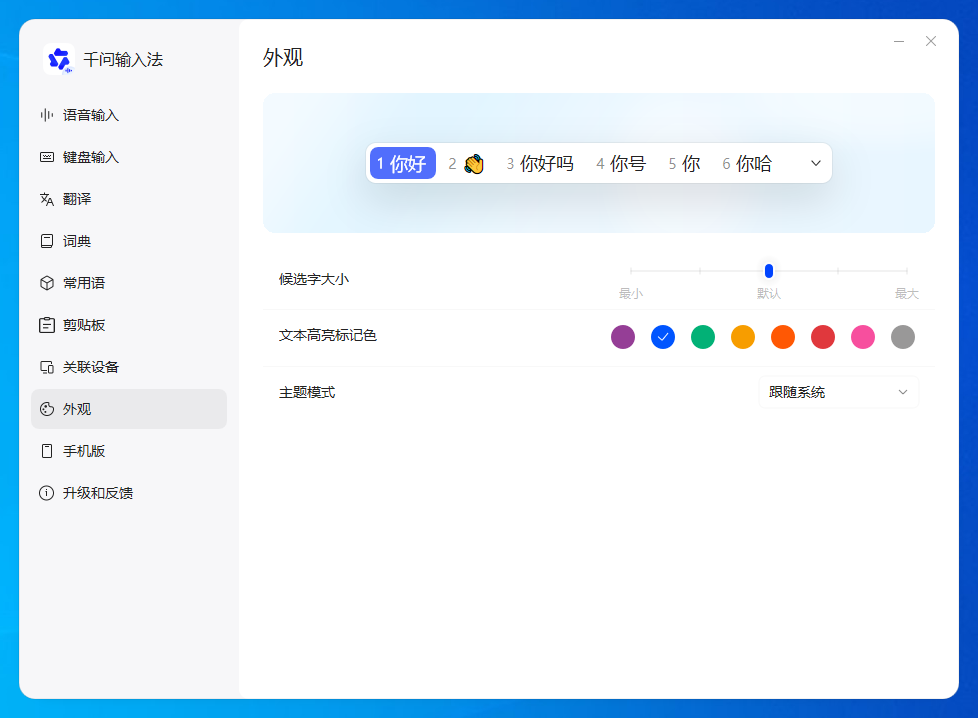Choose the blue highlight color swatch
The image size is (978, 718).
[x=663, y=337]
